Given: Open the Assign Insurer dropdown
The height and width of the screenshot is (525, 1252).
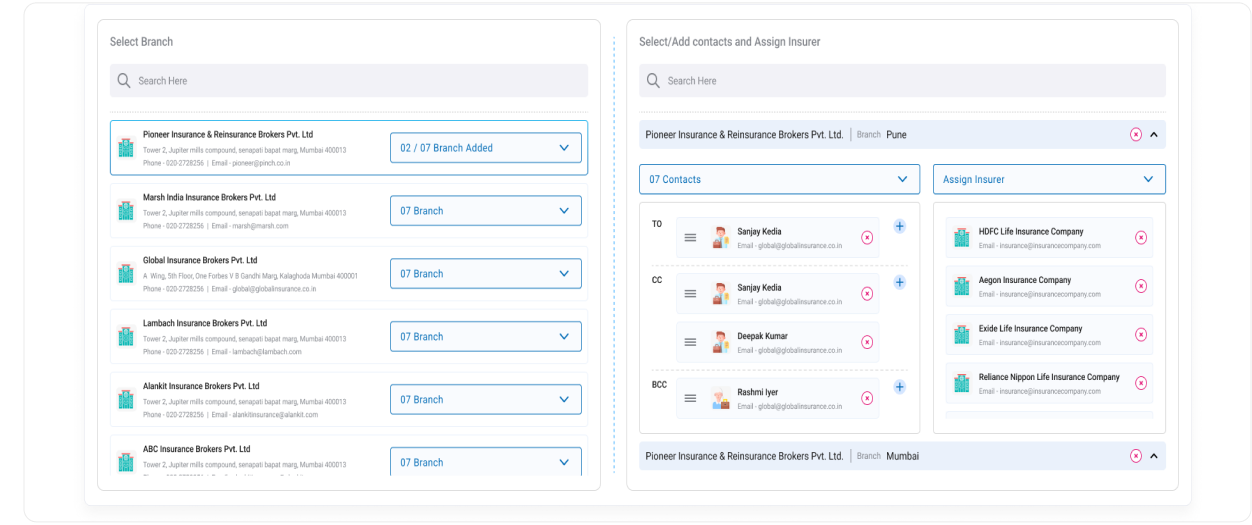Looking at the screenshot, I should pyautogui.click(x=1049, y=179).
